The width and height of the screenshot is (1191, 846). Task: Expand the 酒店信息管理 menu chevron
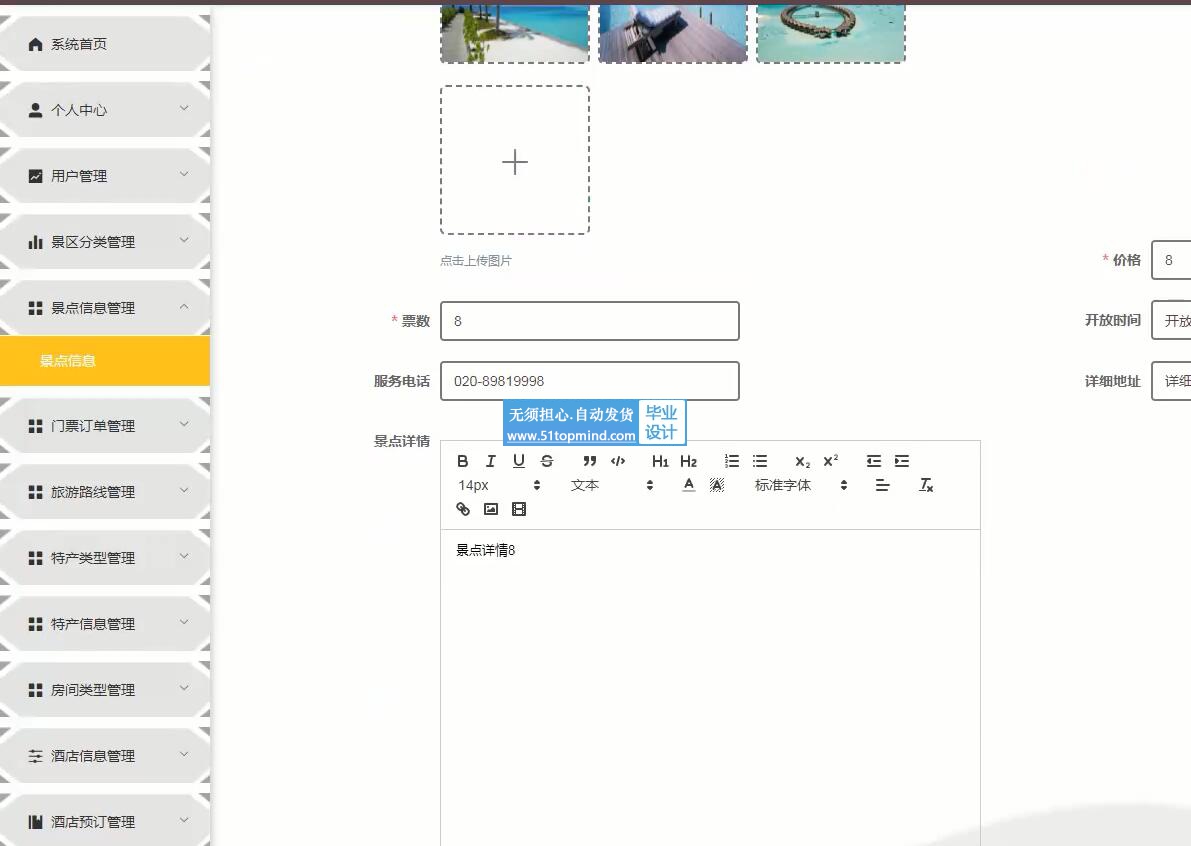click(184, 755)
